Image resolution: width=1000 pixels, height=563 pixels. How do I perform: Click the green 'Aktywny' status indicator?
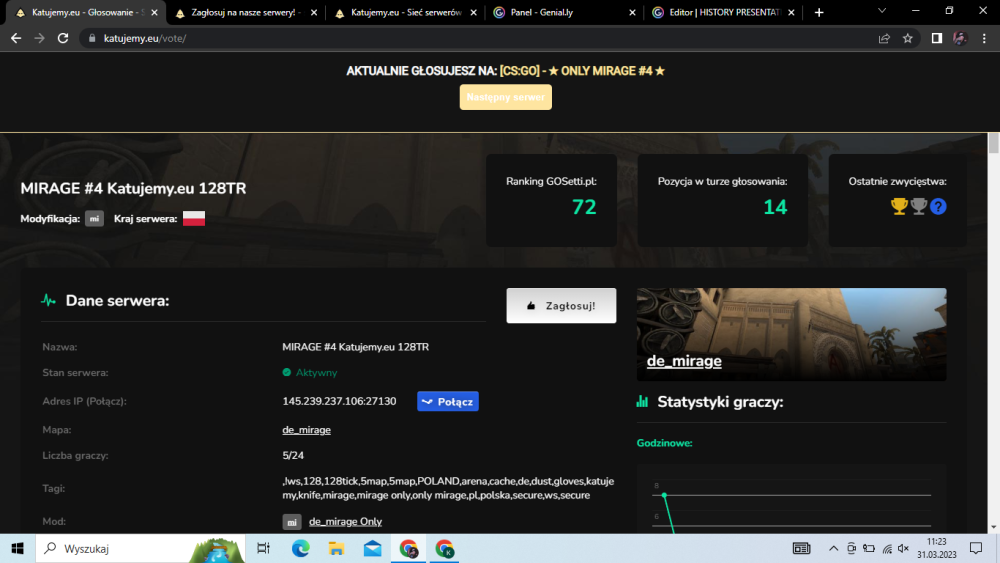pos(310,372)
